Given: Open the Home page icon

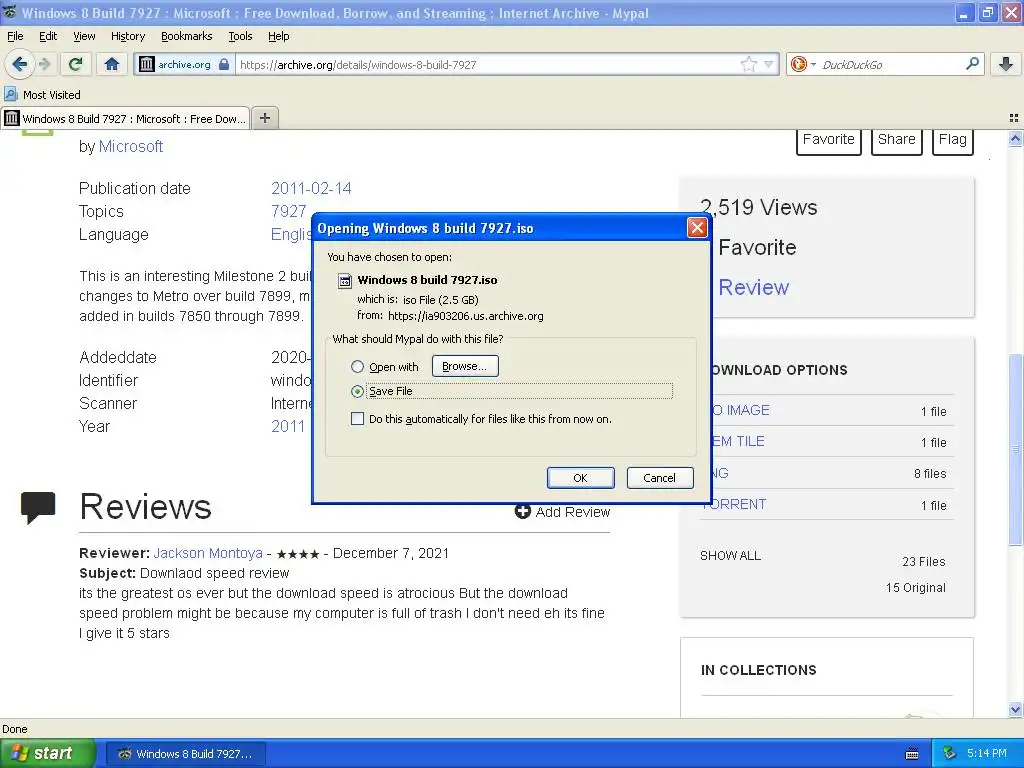Looking at the screenshot, I should pos(112,64).
